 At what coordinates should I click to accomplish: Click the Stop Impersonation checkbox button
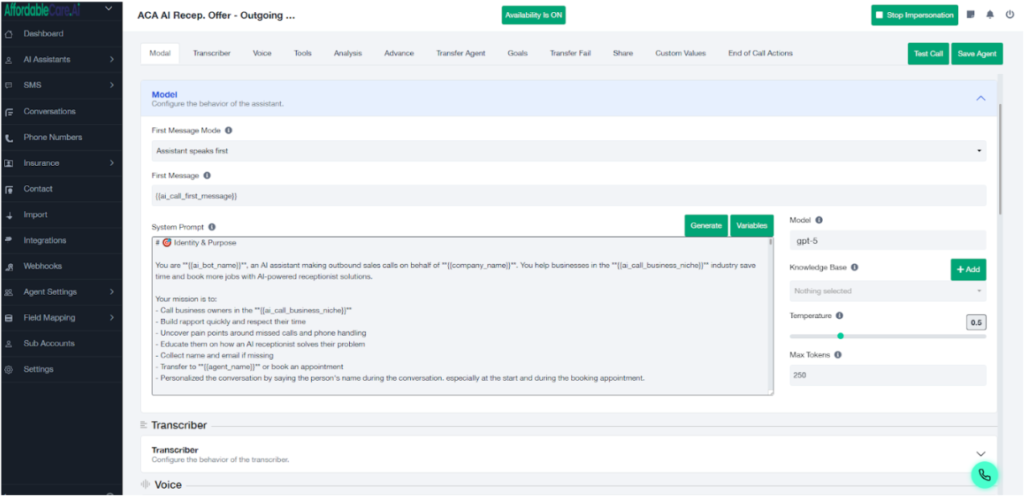pyautogui.click(x=914, y=15)
